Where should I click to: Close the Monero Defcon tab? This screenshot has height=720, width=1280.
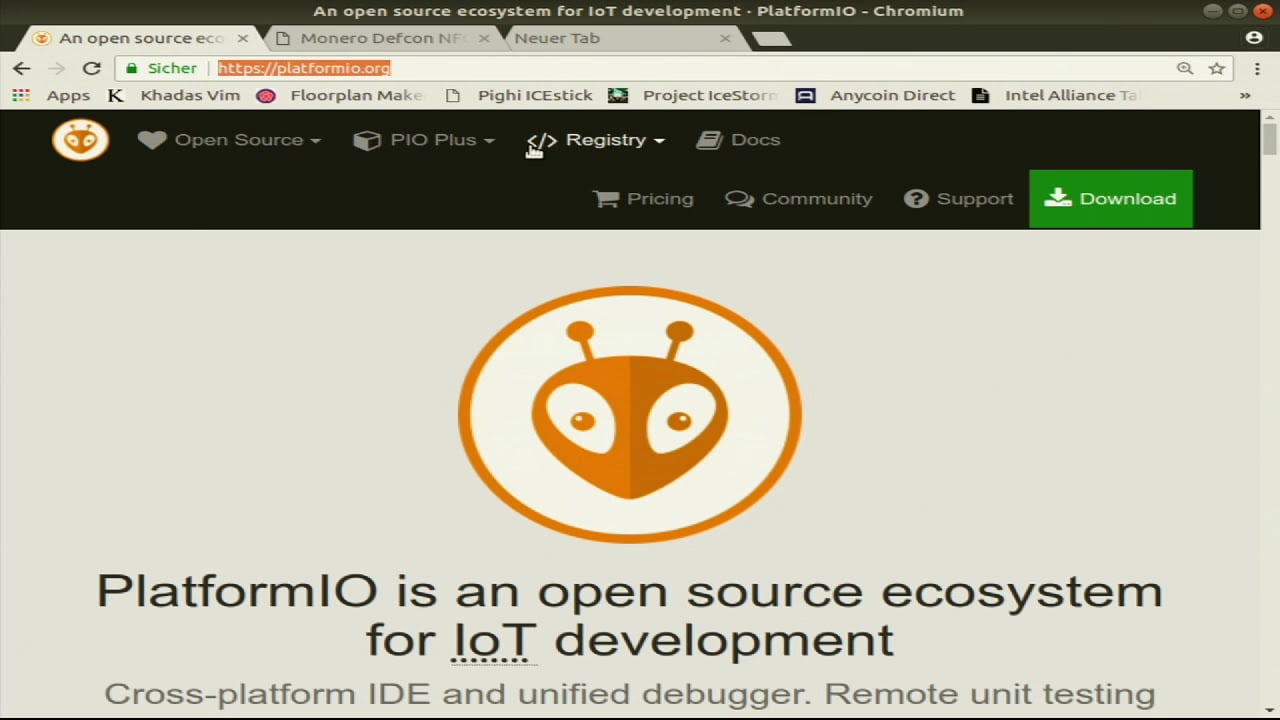click(x=484, y=38)
